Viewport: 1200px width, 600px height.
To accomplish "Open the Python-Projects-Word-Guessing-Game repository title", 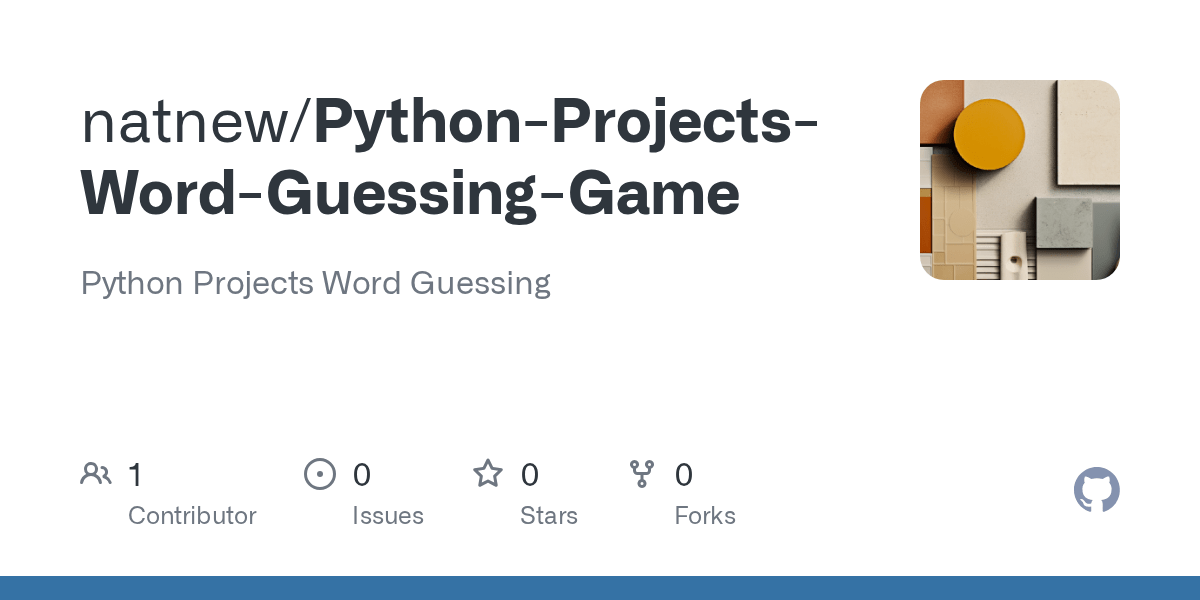I will coord(449,158).
